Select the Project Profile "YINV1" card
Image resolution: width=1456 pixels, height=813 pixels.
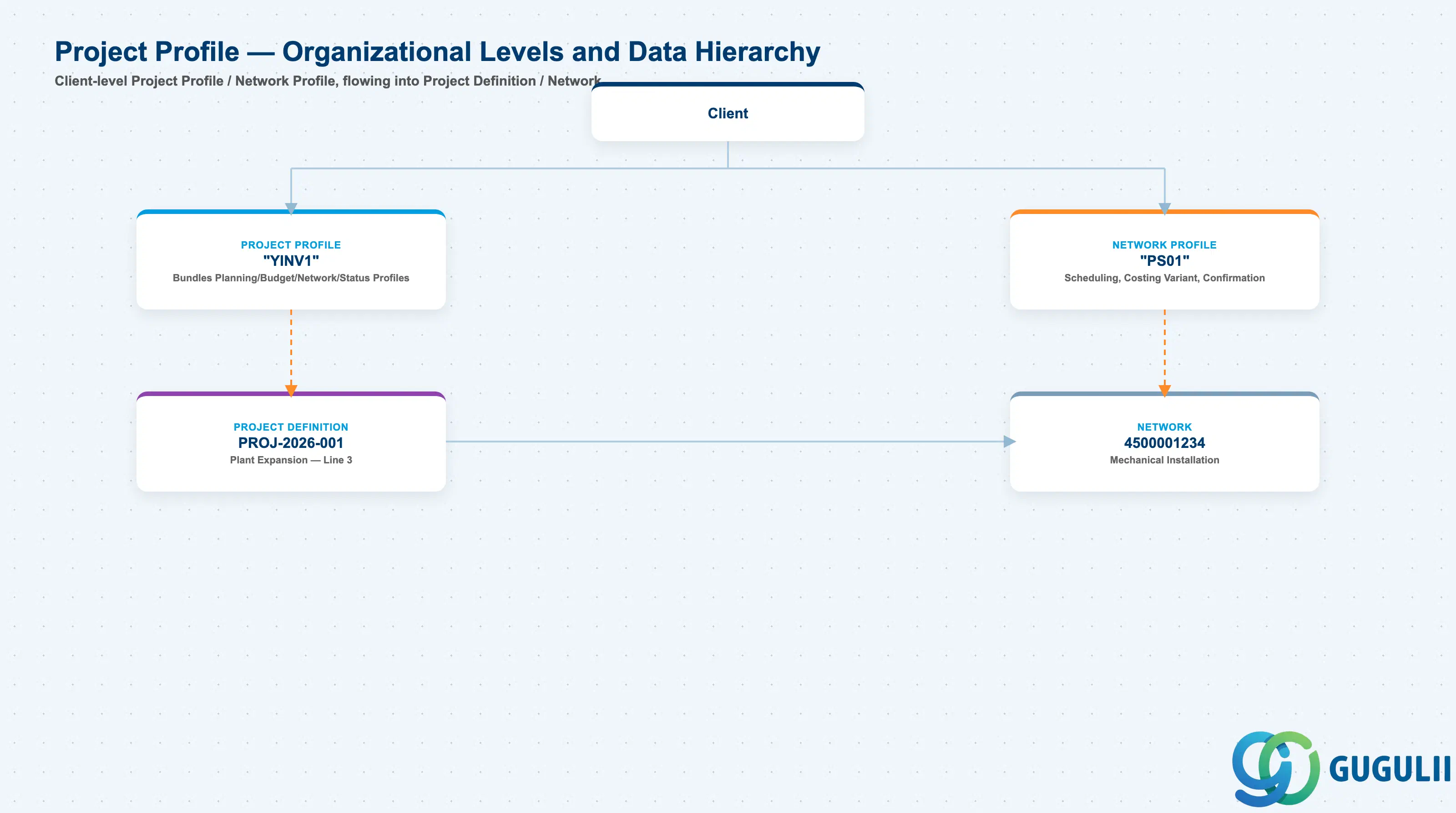[x=291, y=259]
